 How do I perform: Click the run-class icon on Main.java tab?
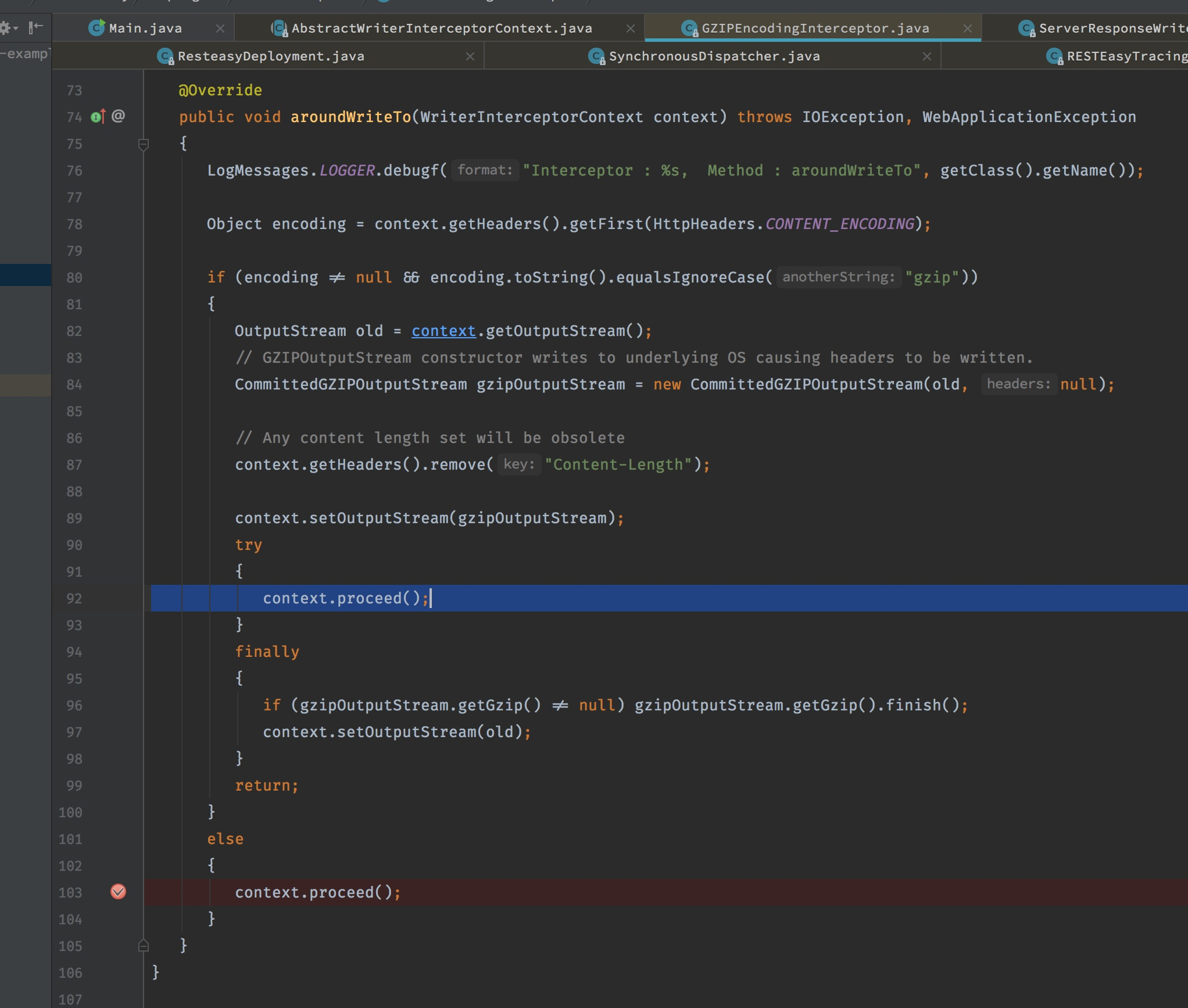(96, 27)
